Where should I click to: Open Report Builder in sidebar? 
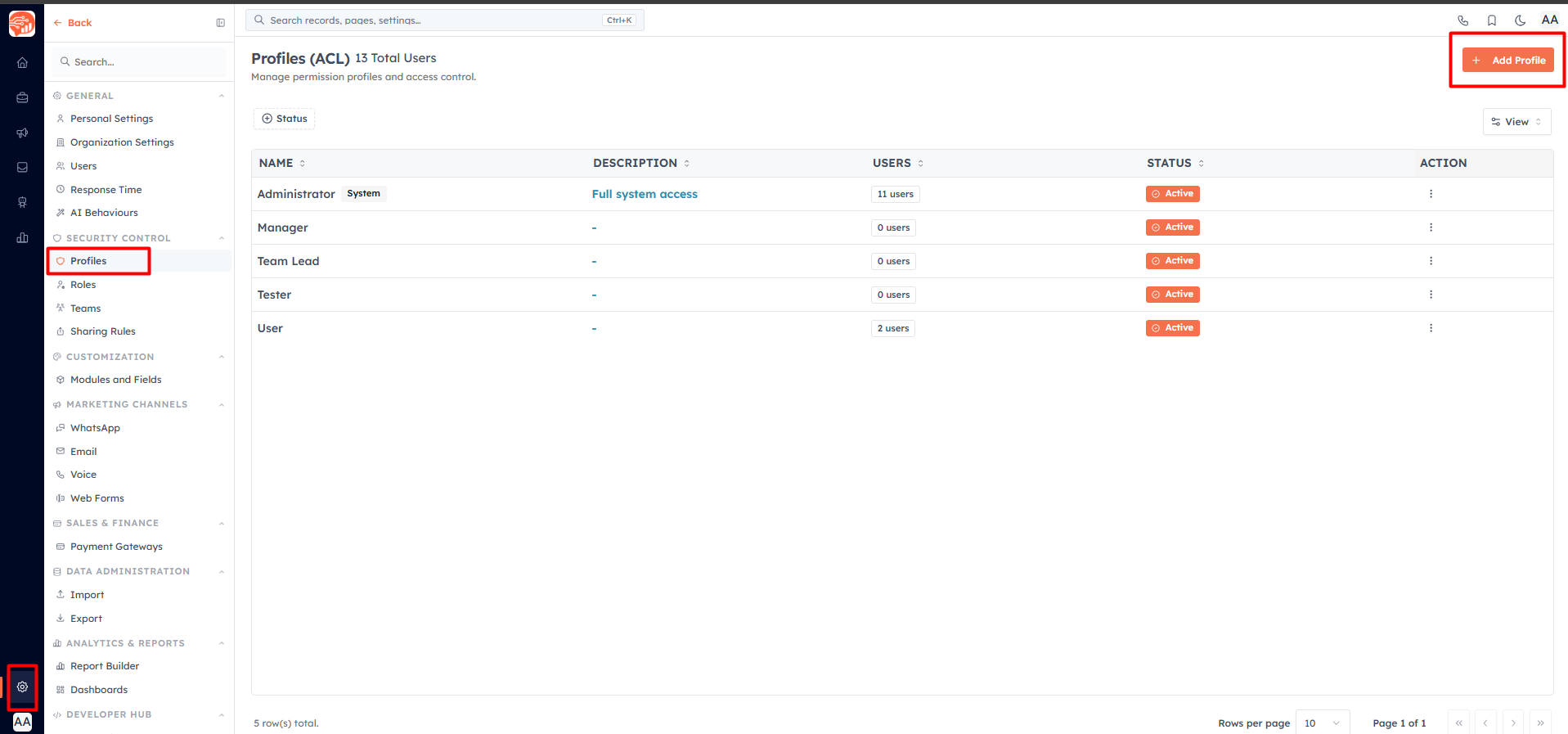pyautogui.click(x=105, y=666)
